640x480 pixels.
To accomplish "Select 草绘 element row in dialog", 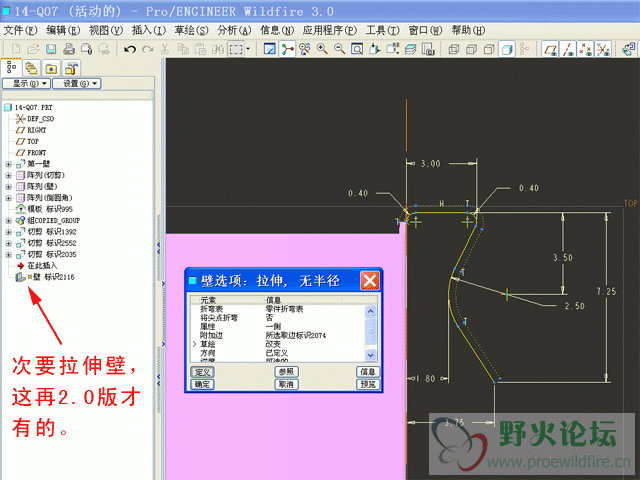I will (x=278, y=344).
